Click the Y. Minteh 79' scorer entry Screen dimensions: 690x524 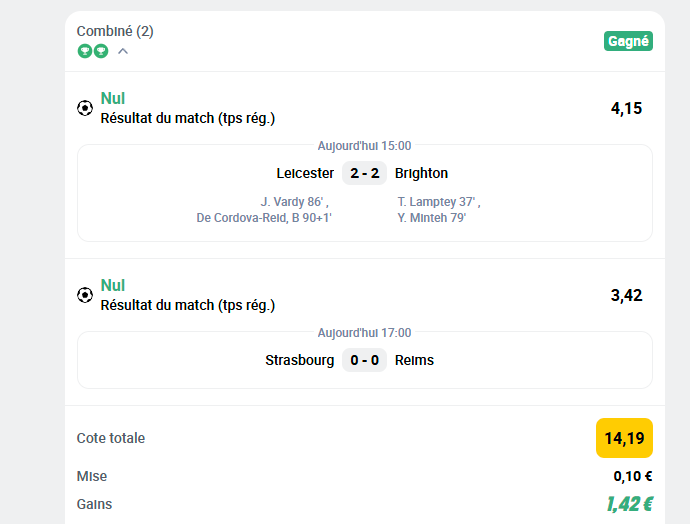tap(432, 218)
